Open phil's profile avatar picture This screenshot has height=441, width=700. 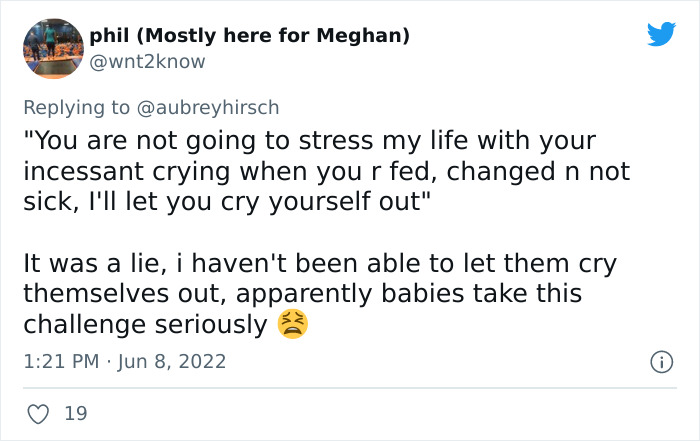click(52, 48)
